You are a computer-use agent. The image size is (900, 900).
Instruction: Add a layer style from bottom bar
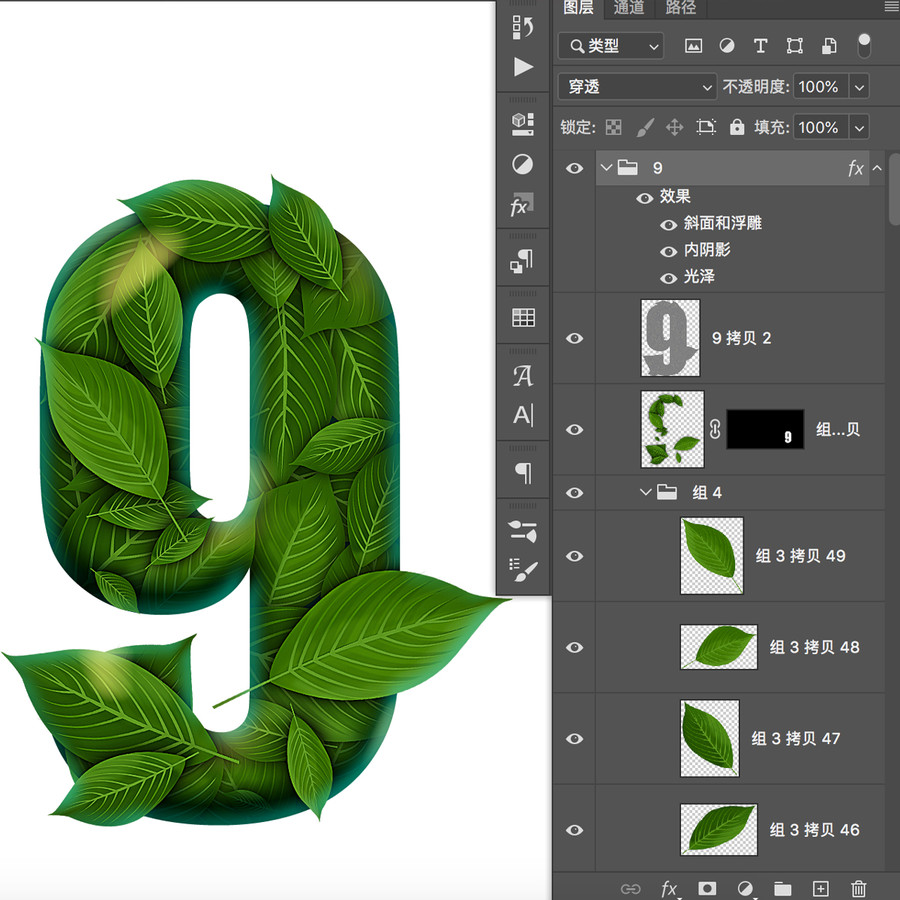pos(669,889)
